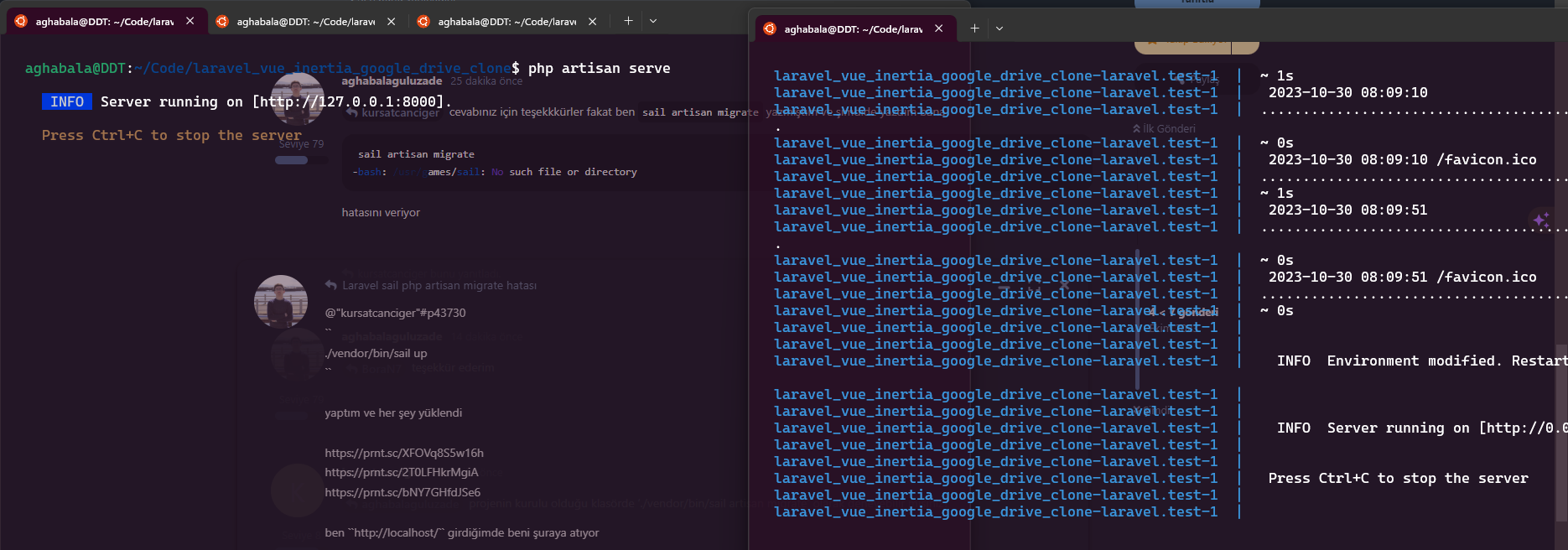
Task: Close the third tab in left terminal
Action: coord(593,22)
